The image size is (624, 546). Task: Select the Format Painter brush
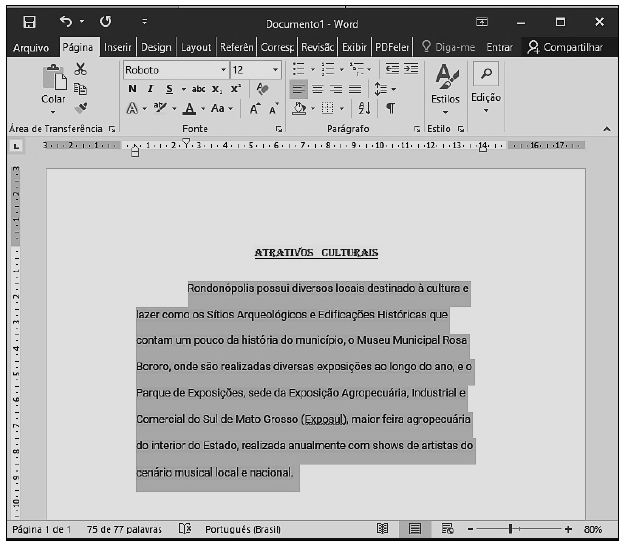(x=81, y=108)
